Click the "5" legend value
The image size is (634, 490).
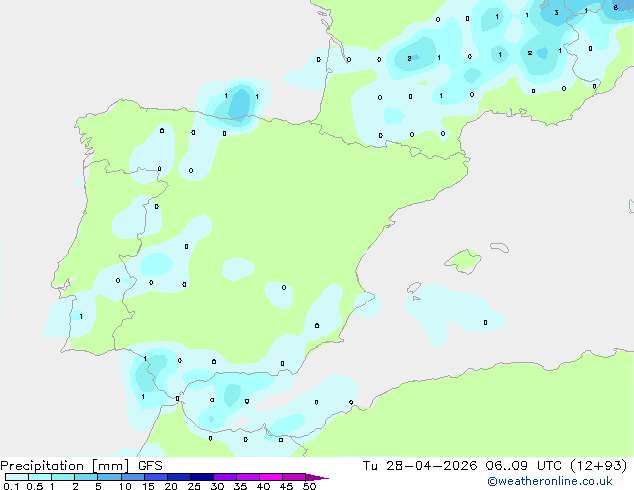click(x=98, y=486)
